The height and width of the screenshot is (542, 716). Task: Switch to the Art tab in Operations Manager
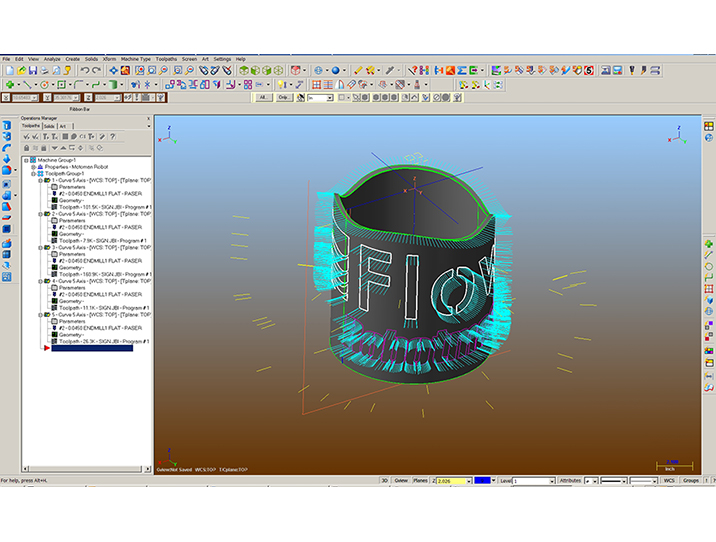point(63,126)
